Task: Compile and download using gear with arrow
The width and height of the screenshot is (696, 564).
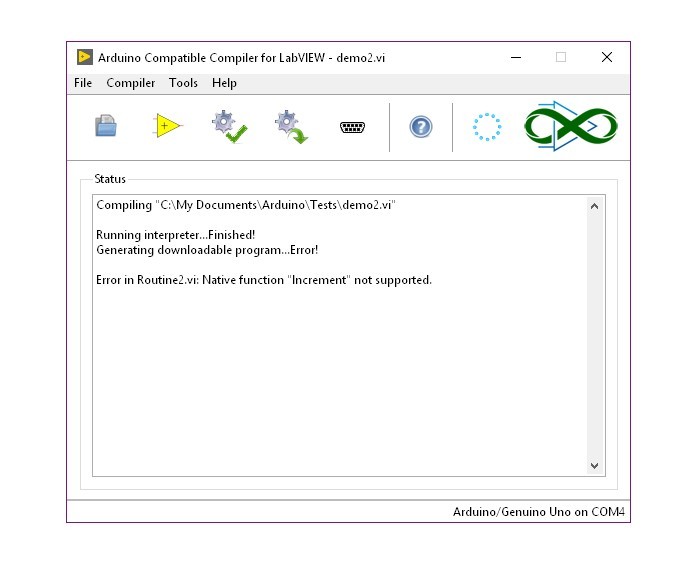Action: tap(291, 126)
